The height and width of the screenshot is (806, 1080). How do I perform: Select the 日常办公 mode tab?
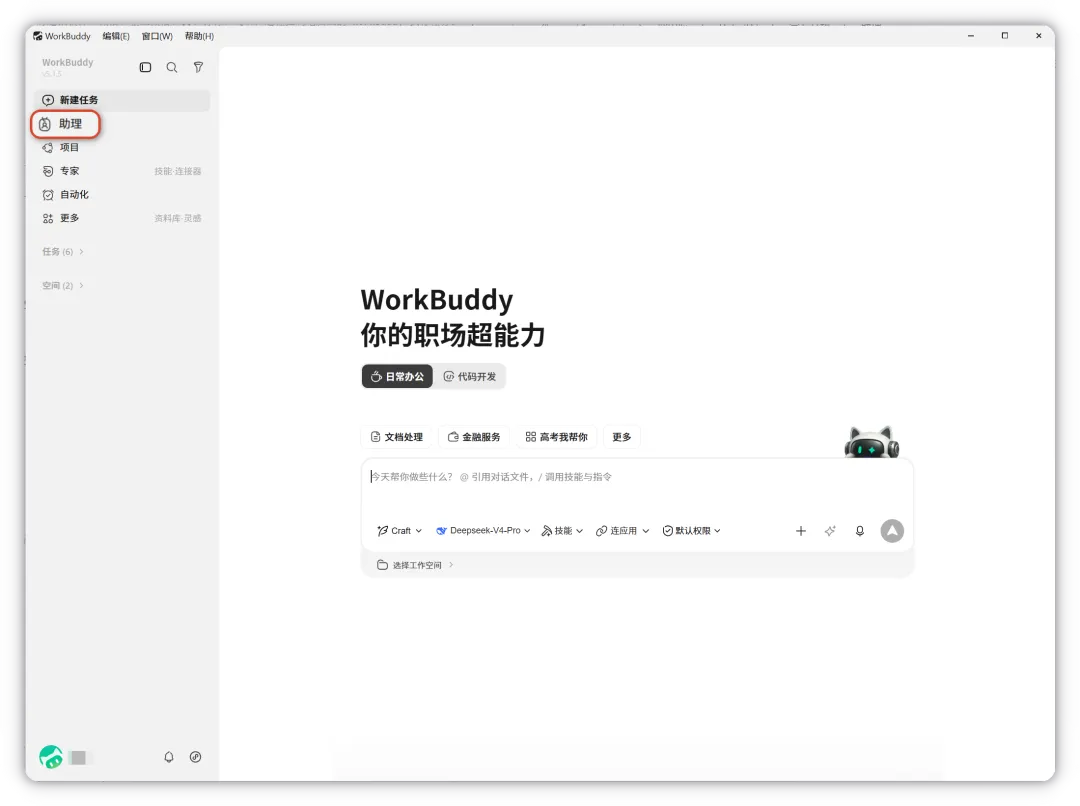(397, 377)
